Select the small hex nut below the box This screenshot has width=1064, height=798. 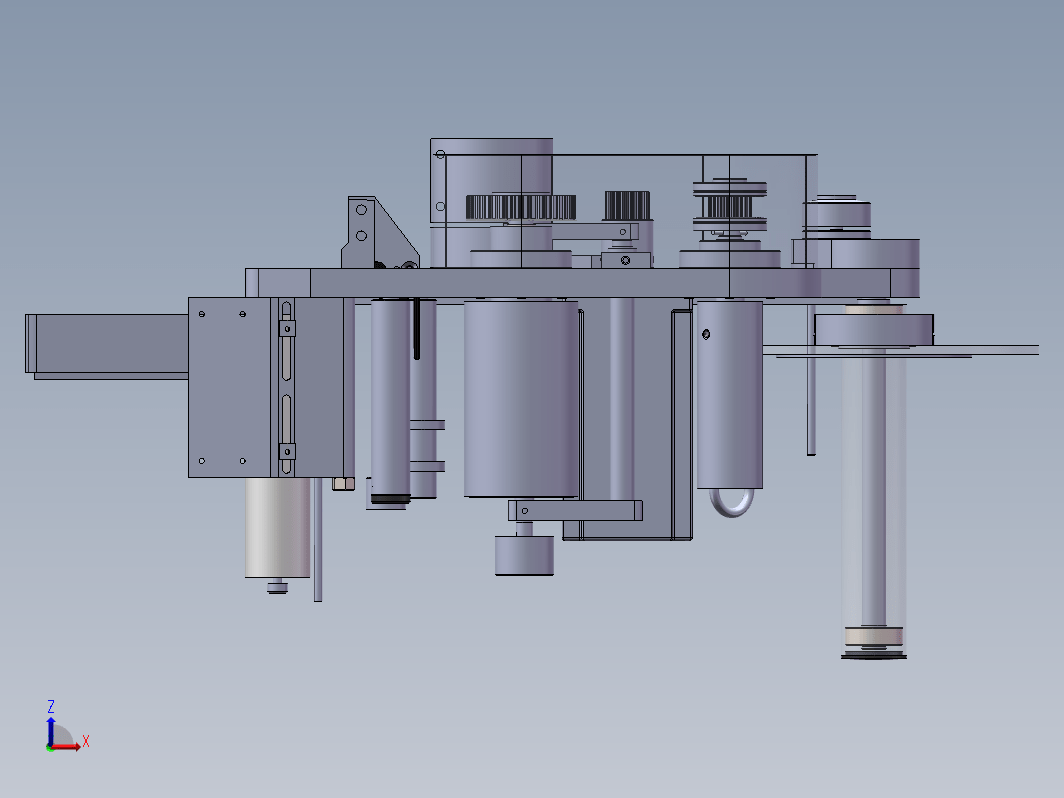343,483
